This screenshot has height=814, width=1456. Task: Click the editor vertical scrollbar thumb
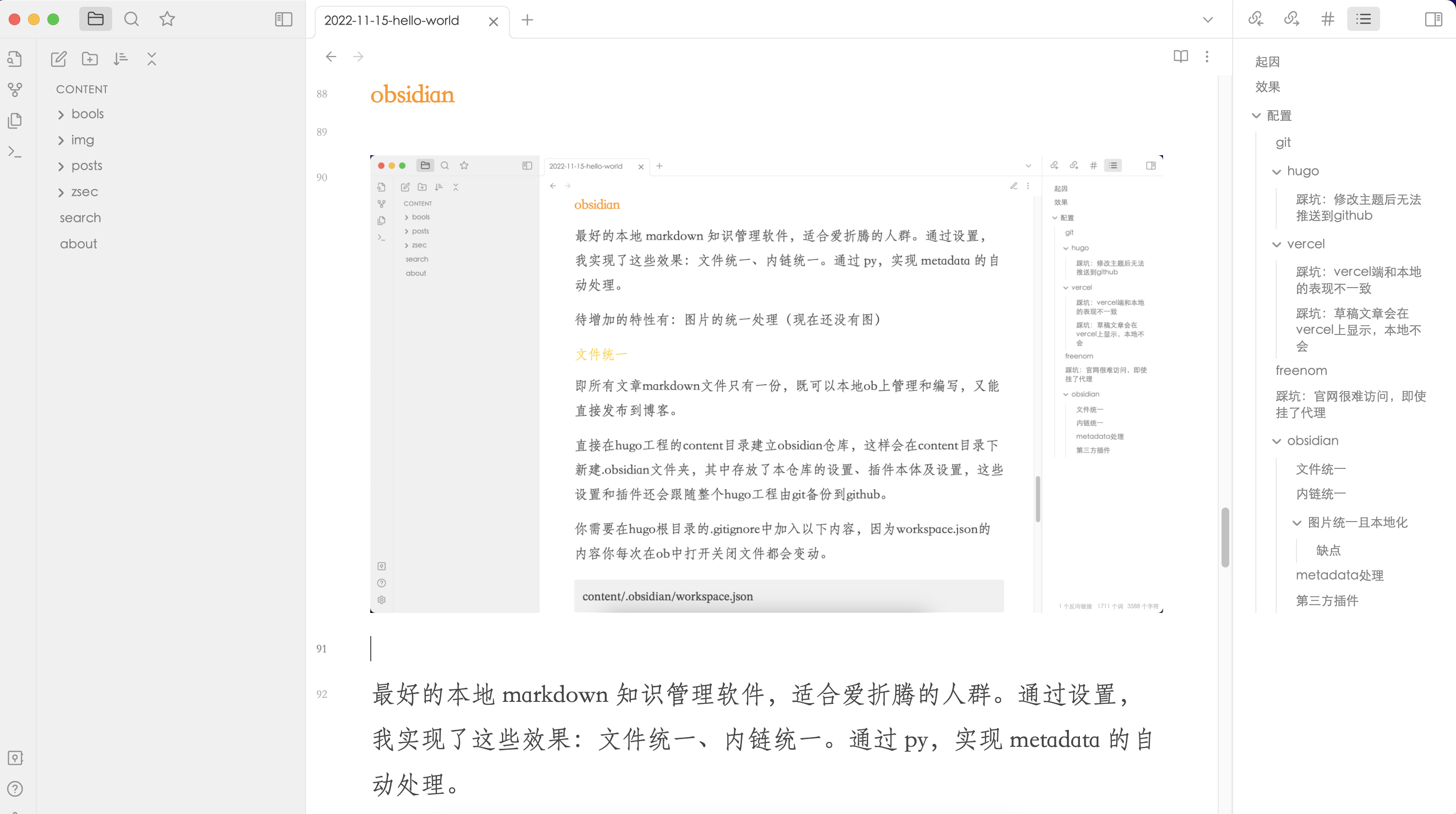point(1225,537)
